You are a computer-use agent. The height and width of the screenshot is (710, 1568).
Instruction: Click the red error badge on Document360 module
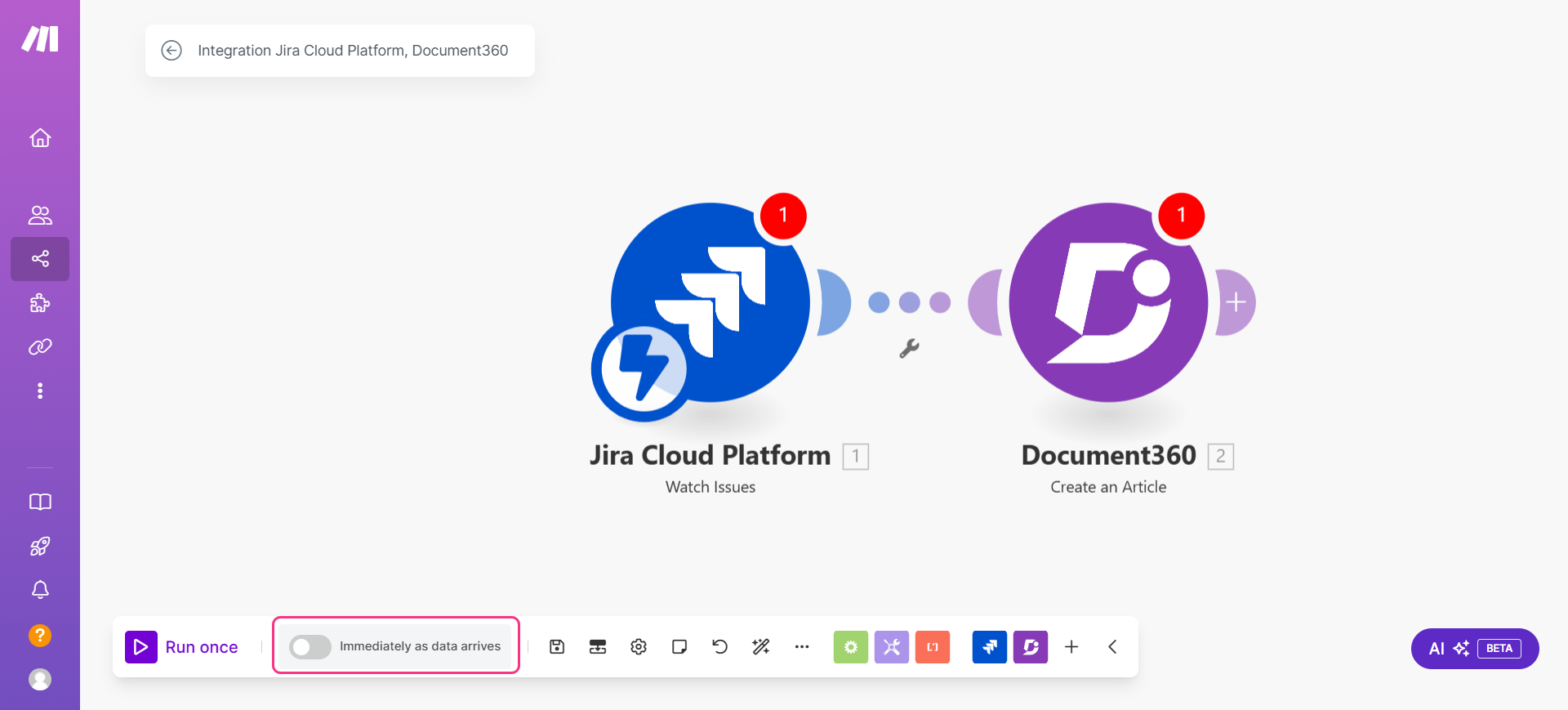[1181, 216]
